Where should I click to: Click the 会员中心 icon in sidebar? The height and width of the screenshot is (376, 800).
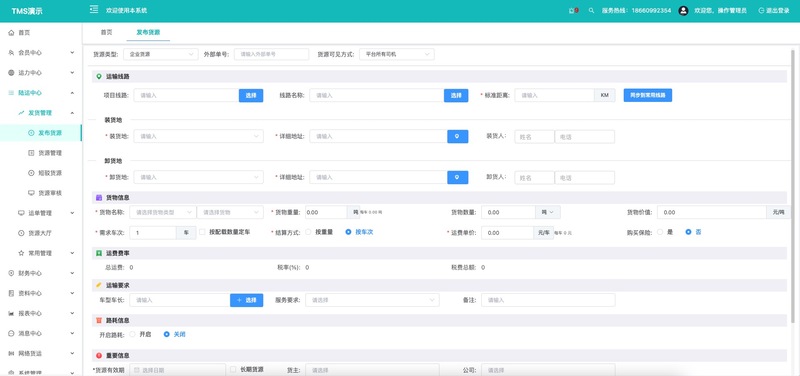tap(11, 53)
